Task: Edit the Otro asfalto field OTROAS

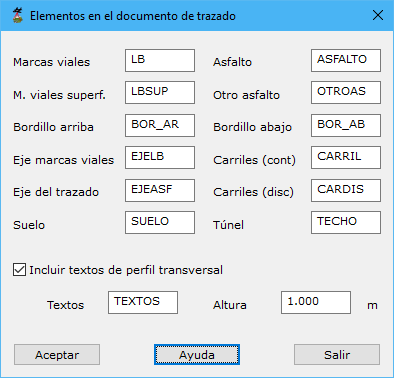Action: (346, 92)
